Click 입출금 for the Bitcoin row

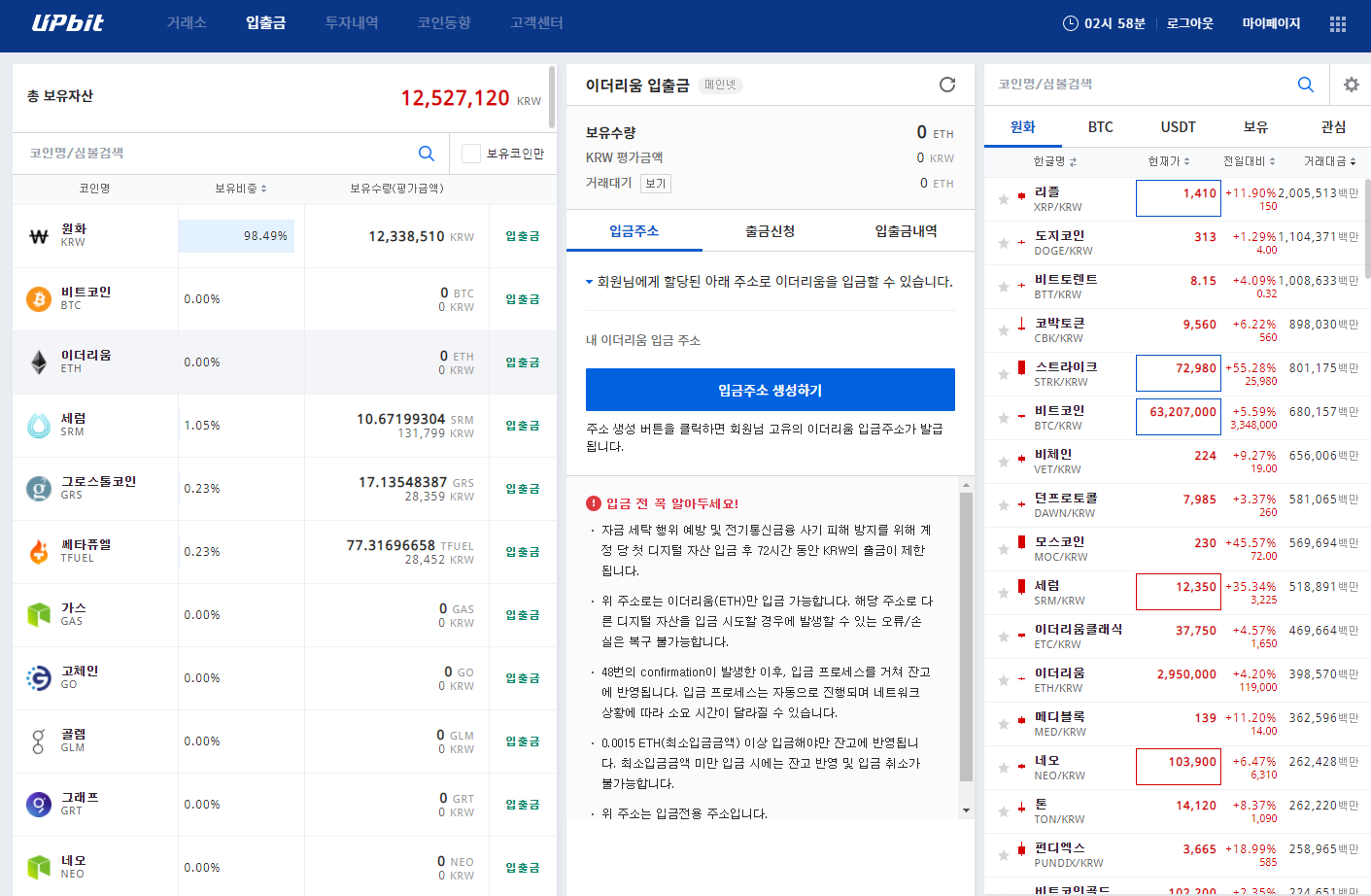[x=523, y=299]
